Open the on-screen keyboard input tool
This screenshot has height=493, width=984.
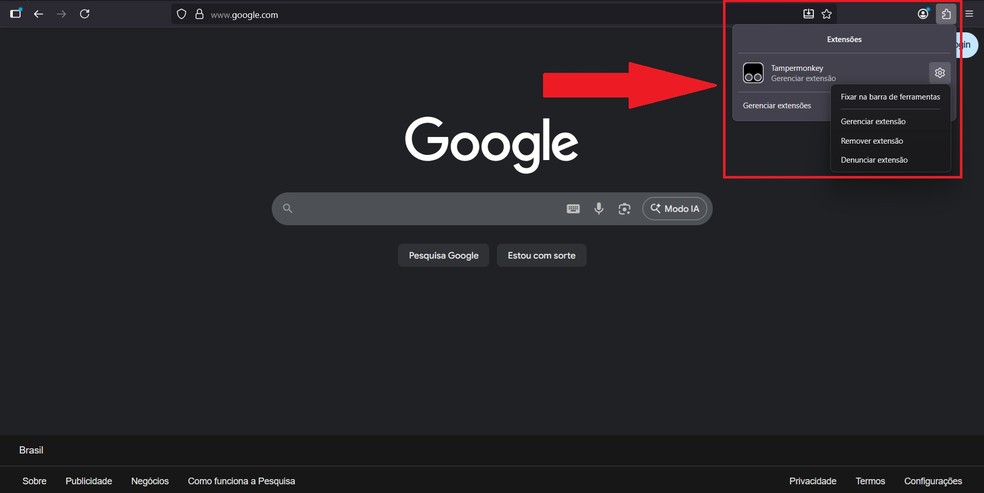pos(573,209)
